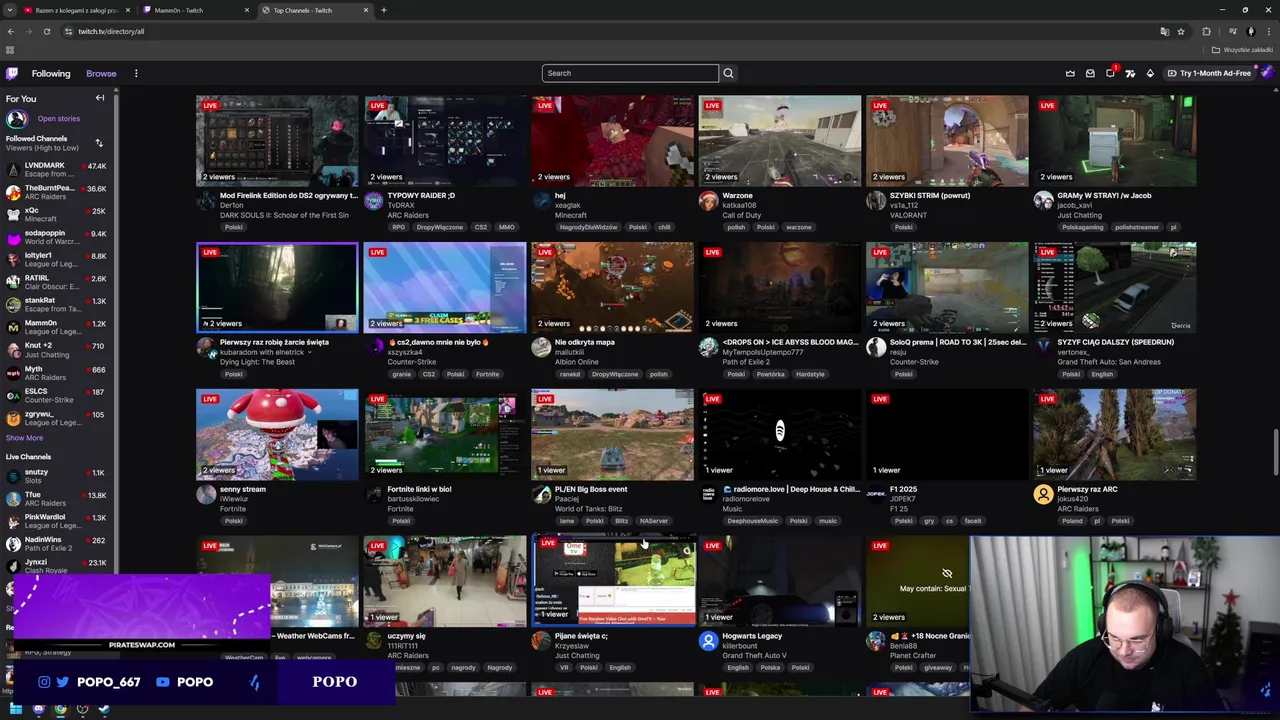1280x720 pixels.
Task: Click the translate page icon
Action: point(1164,31)
